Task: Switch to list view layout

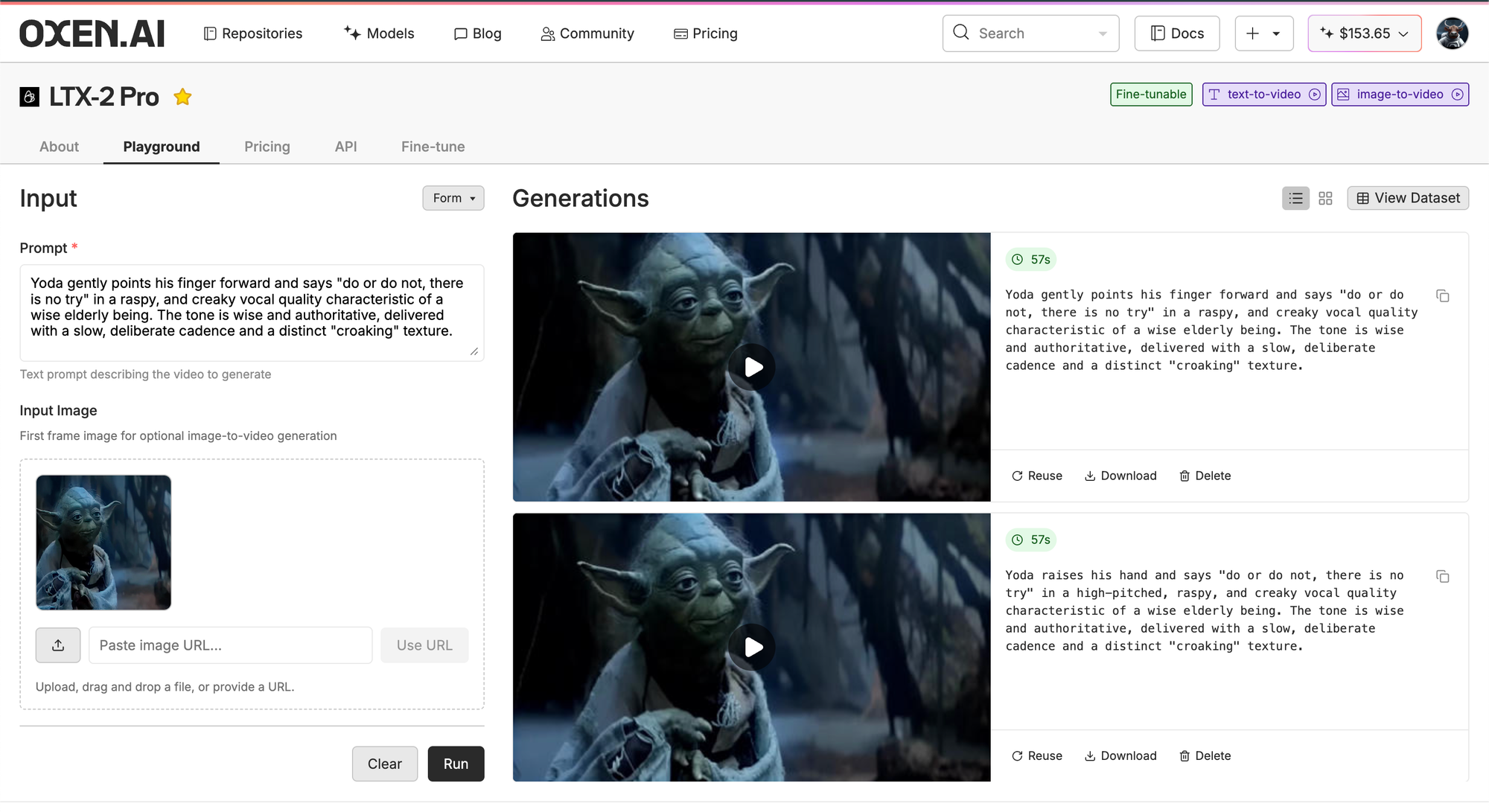Action: [x=1295, y=198]
